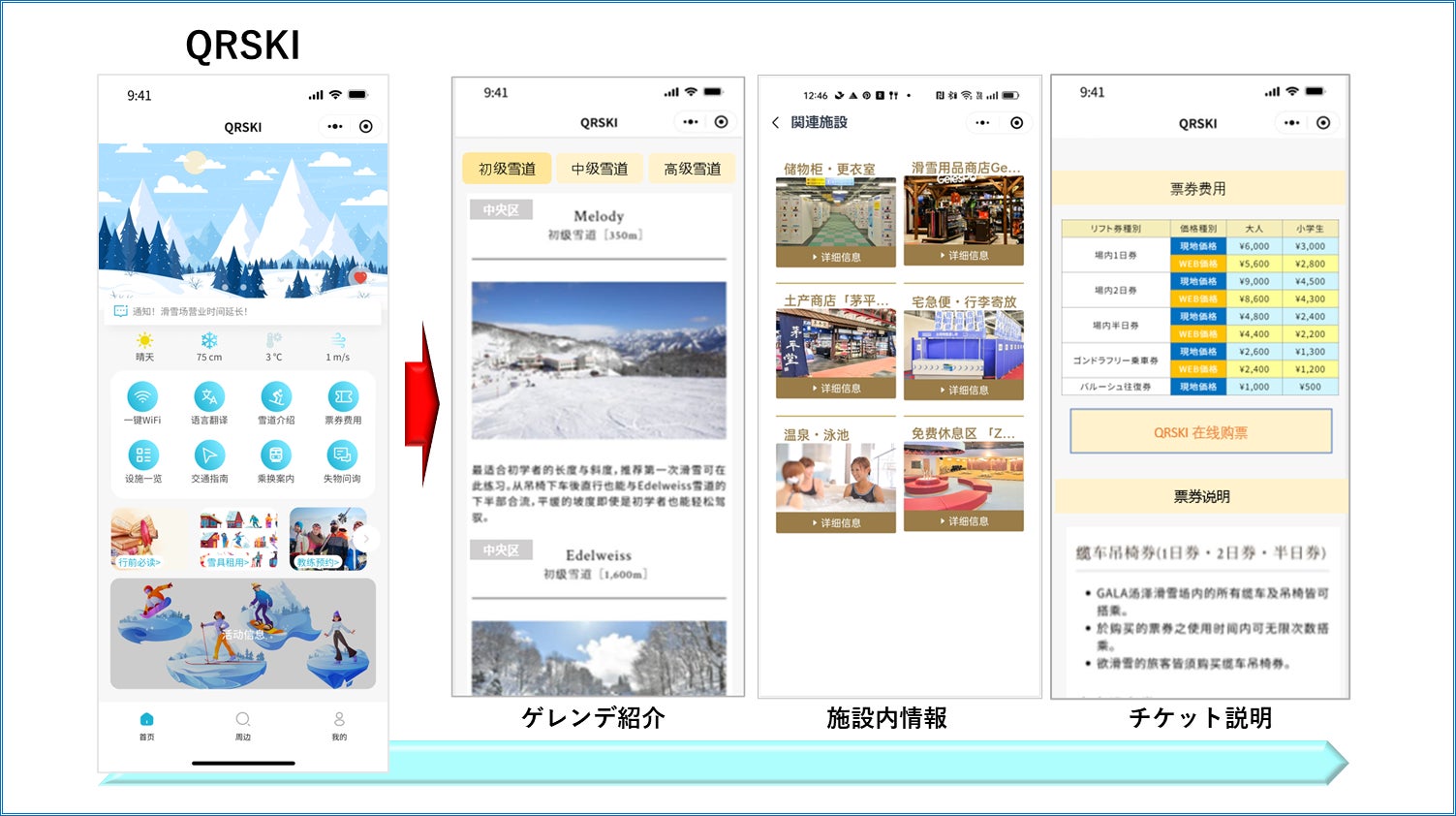Open the 失物问询 lost and found icon
1456x816 pixels.
[343, 455]
